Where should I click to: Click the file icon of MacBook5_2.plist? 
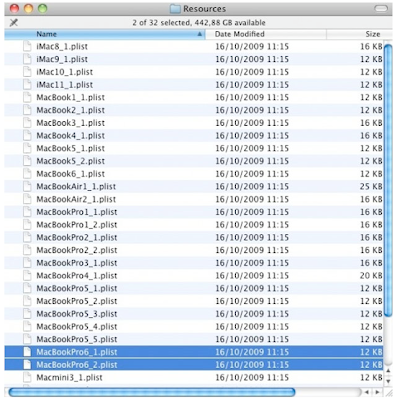(27, 161)
